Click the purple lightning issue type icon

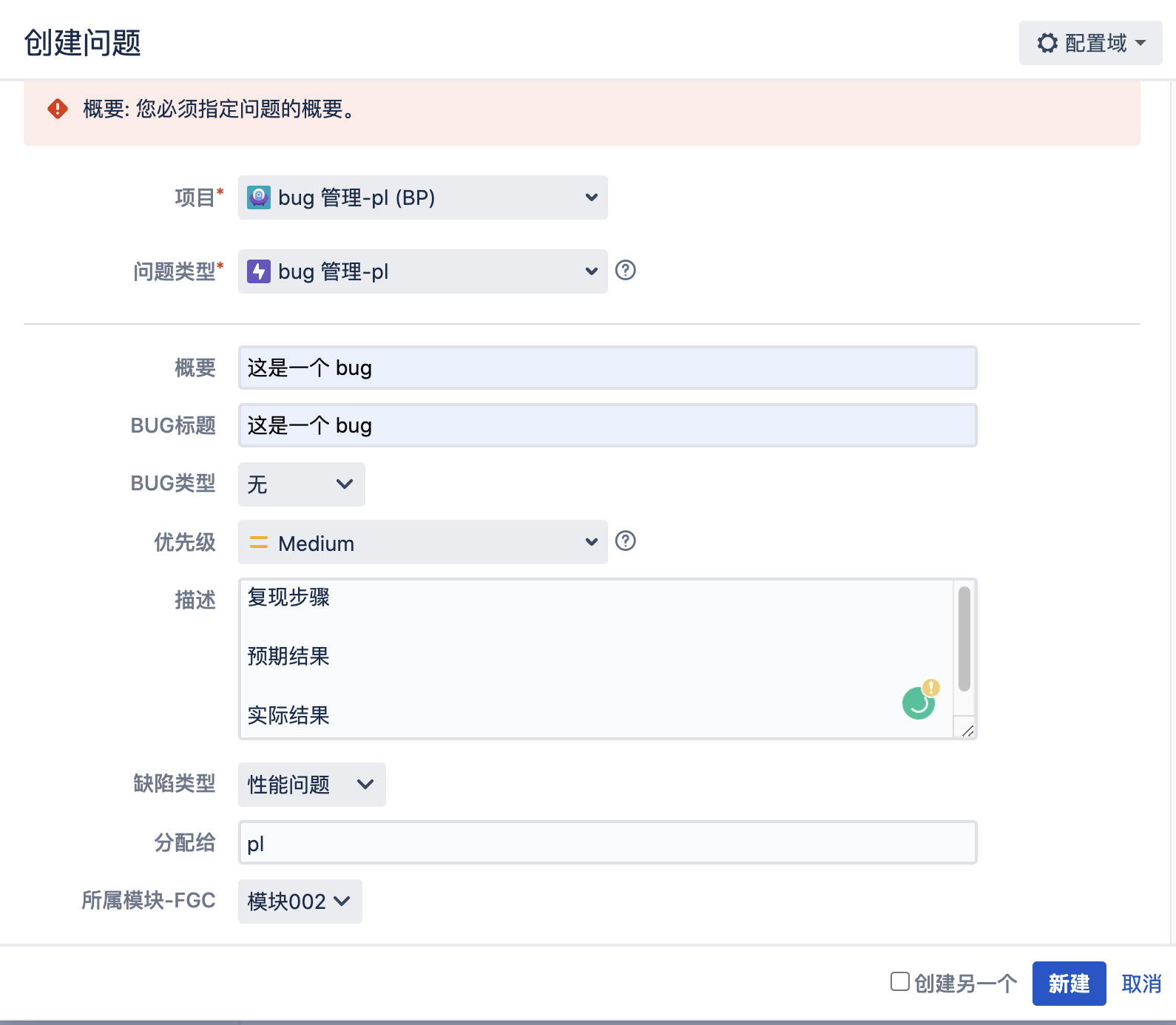click(x=258, y=271)
